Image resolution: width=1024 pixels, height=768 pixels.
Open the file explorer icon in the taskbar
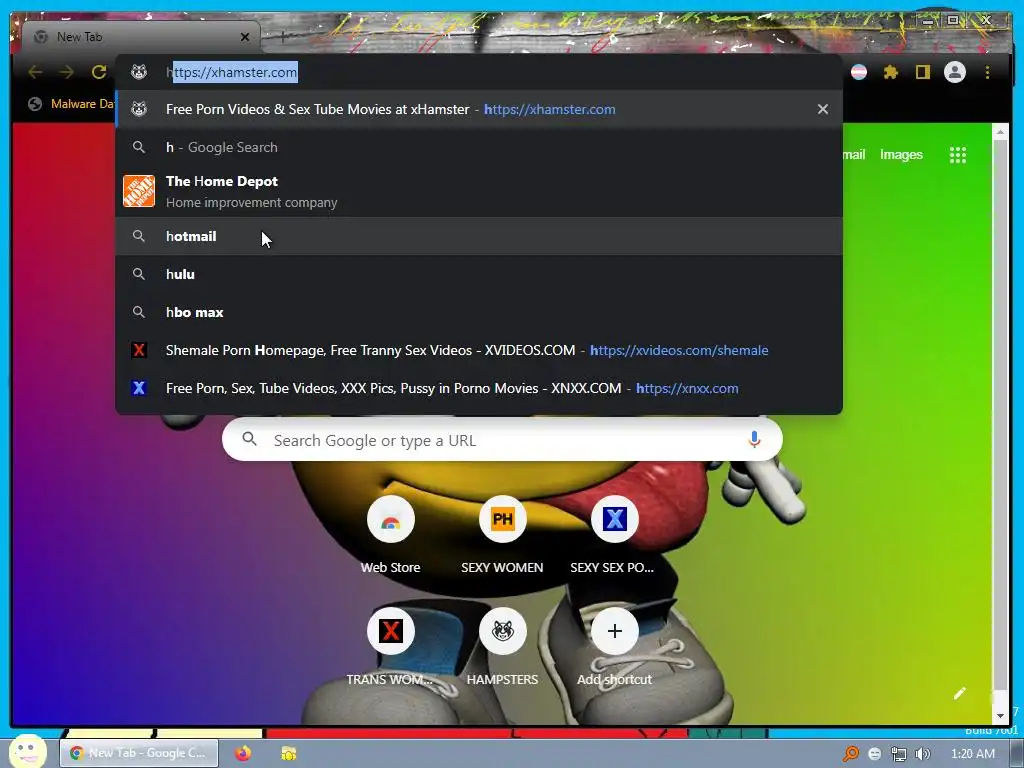[289, 753]
